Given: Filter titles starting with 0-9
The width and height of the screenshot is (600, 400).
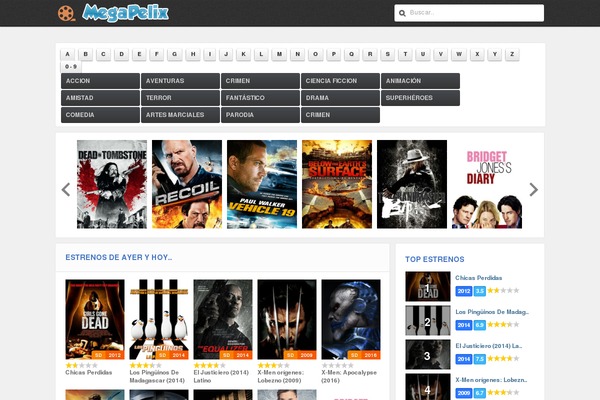Looking at the screenshot, I should pos(71,67).
